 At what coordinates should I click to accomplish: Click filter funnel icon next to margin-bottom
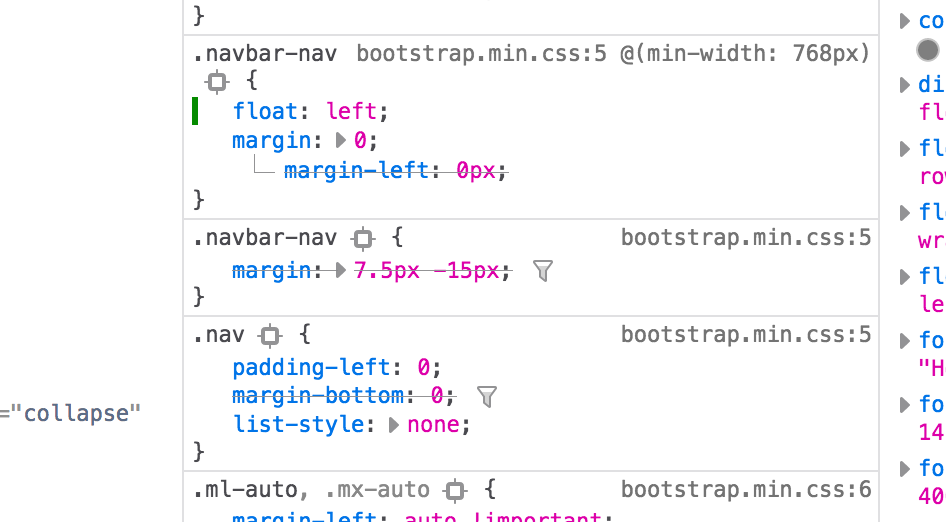487,397
